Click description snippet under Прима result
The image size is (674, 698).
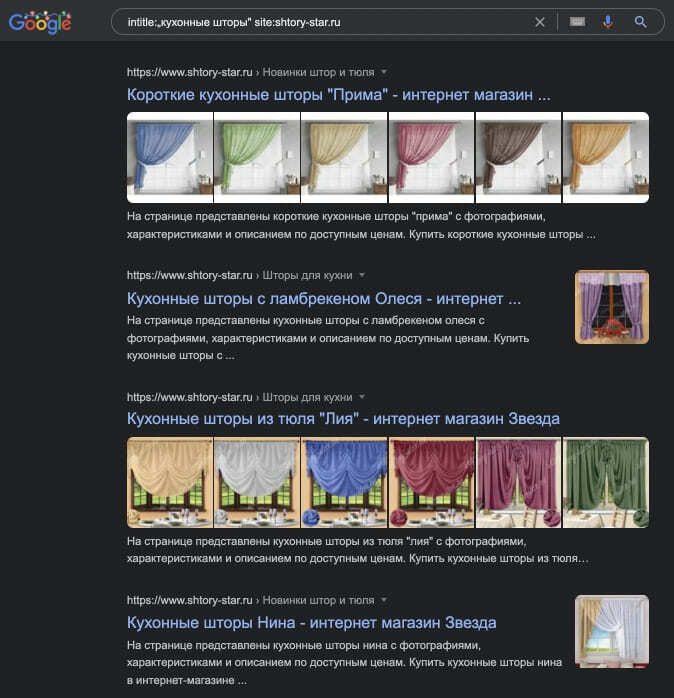click(361, 225)
